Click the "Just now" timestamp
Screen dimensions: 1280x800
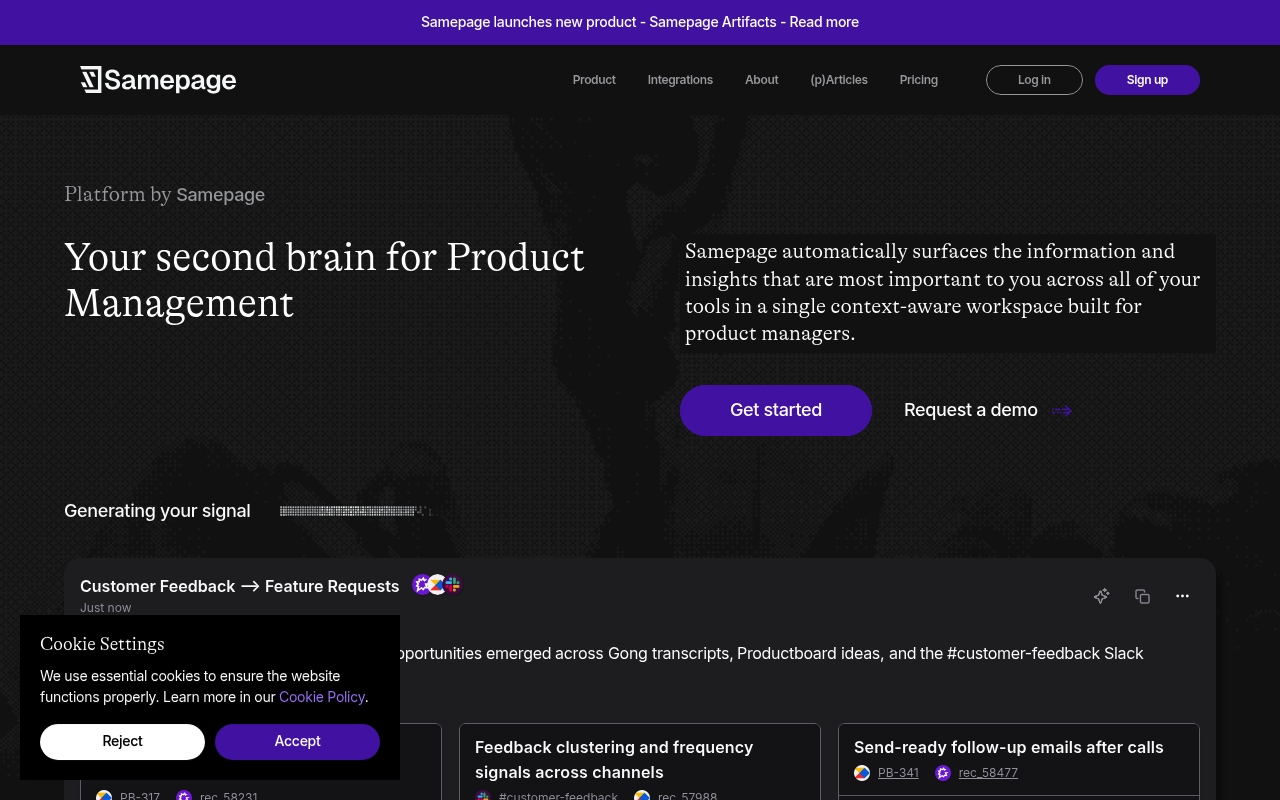coord(106,608)
